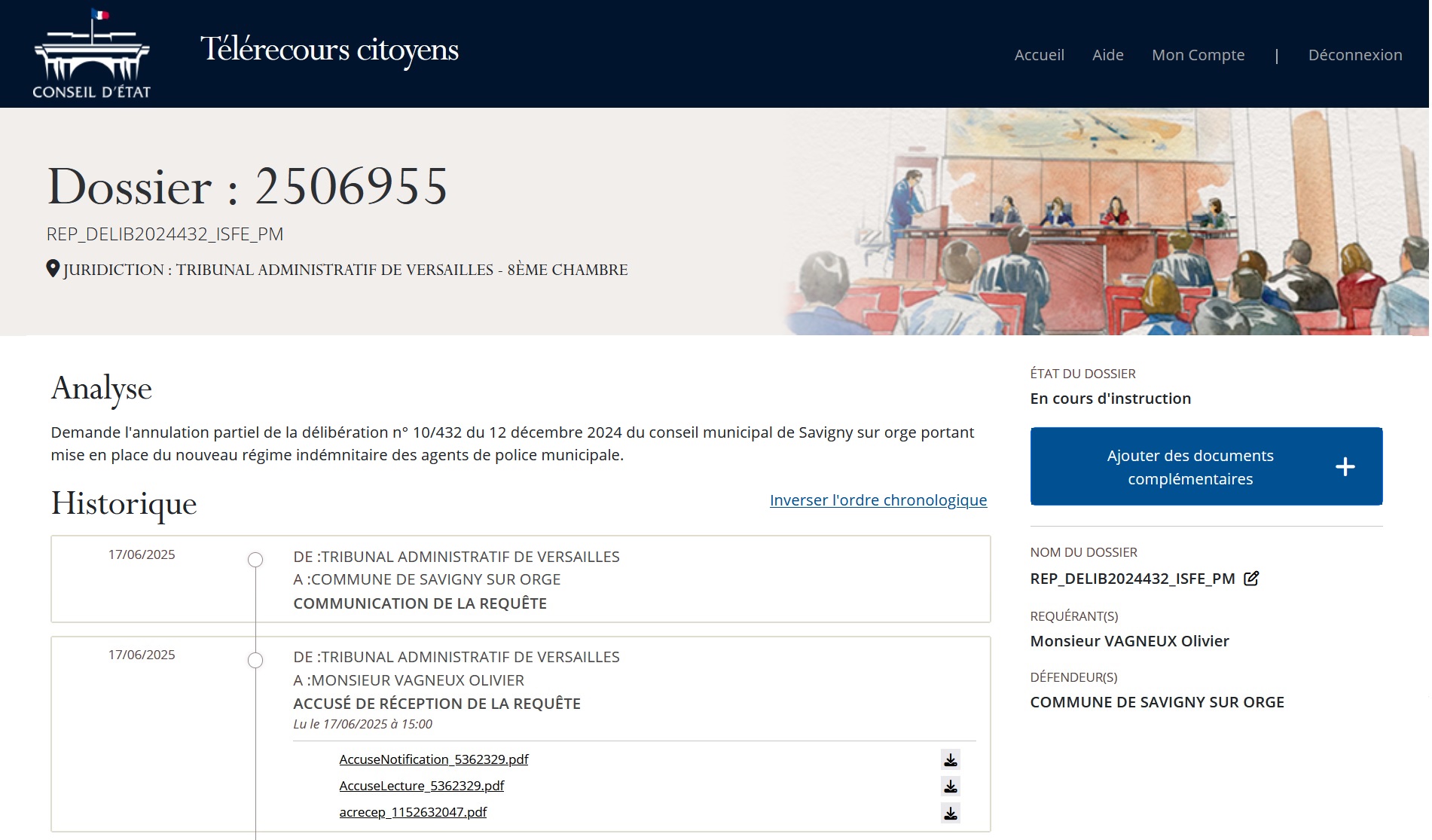1432x840 pixels.
Task: Download AccuseLecture_5362329.pdf via its download icon
Action: [950, 786]
